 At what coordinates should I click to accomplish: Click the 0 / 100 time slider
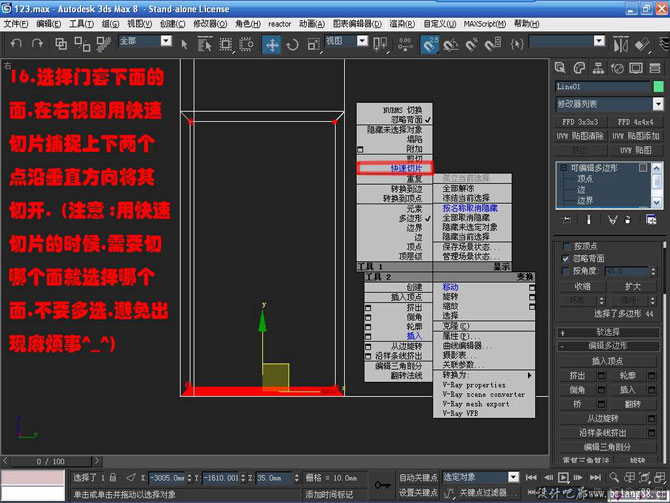click(50, 461)
